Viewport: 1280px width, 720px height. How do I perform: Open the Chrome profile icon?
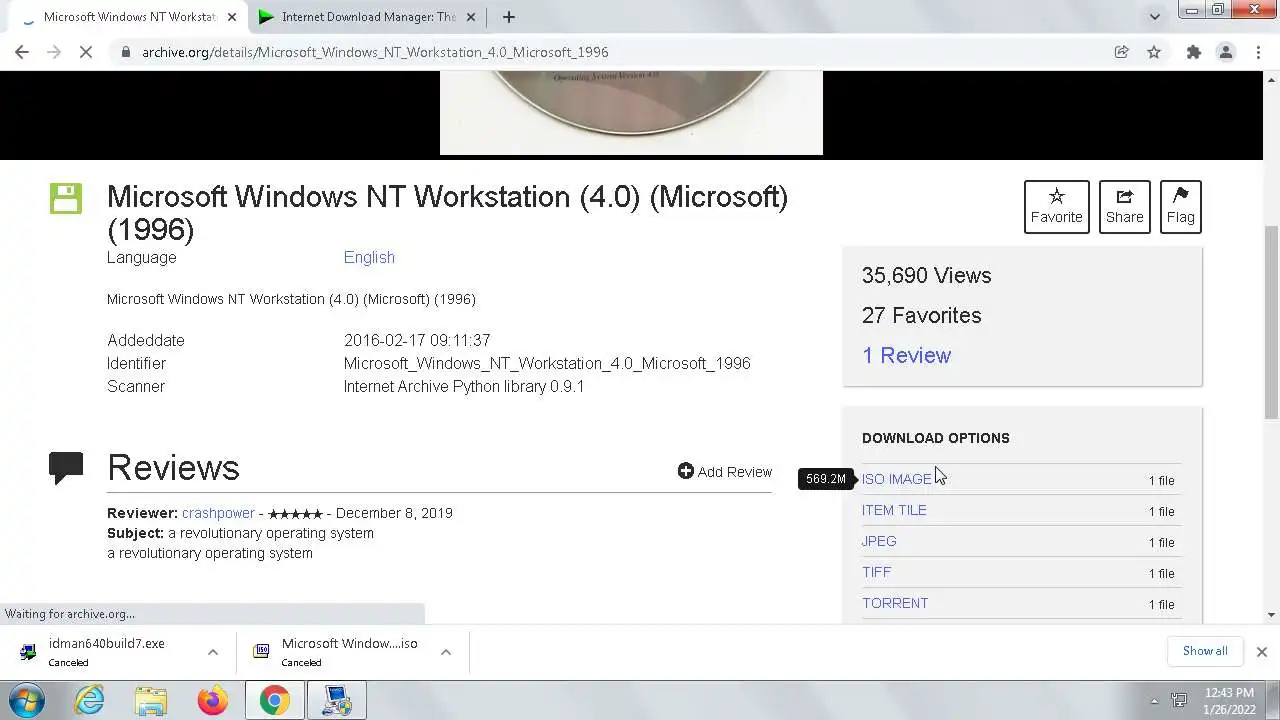pos(1225,52)
